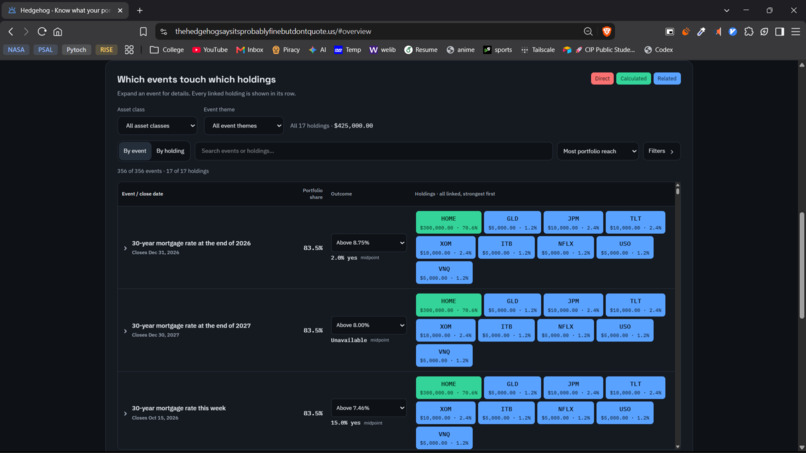Select VNQ chip in end of 2026 row
The width and height of the screenshot is (806, 453).
(x=444, y=273)
